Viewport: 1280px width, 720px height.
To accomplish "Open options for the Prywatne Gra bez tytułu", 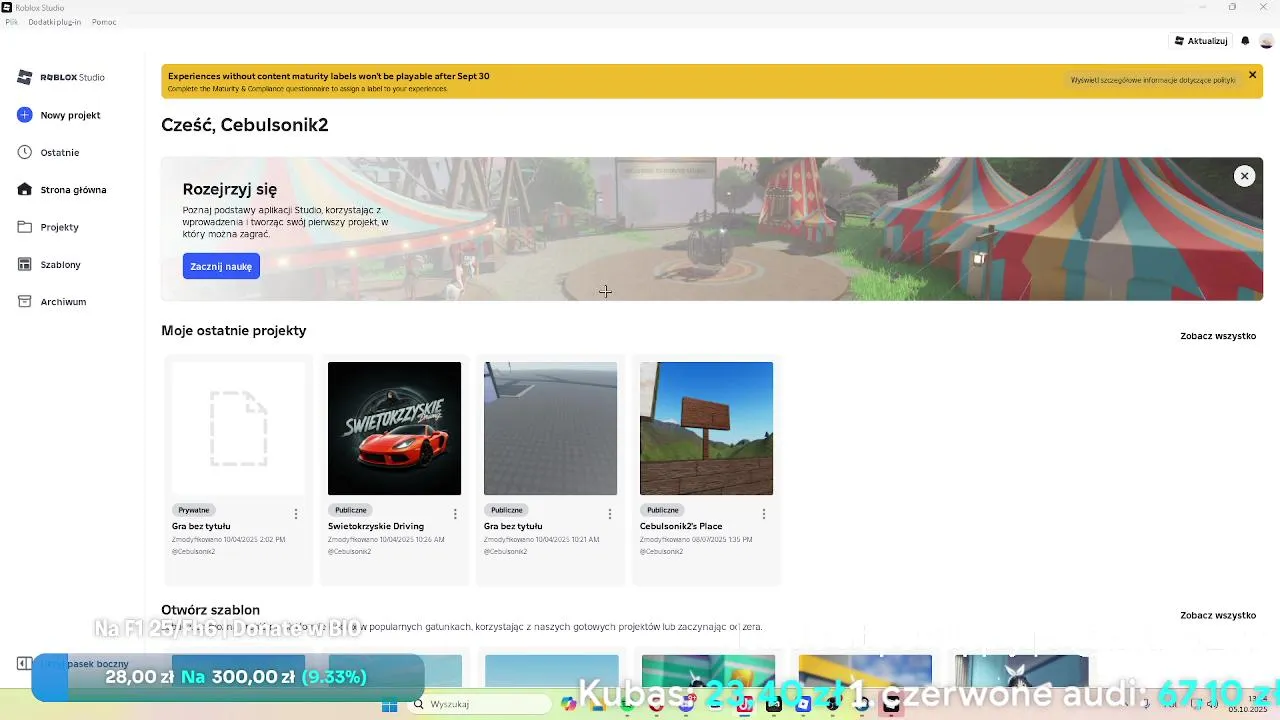I will pos(296,514).
